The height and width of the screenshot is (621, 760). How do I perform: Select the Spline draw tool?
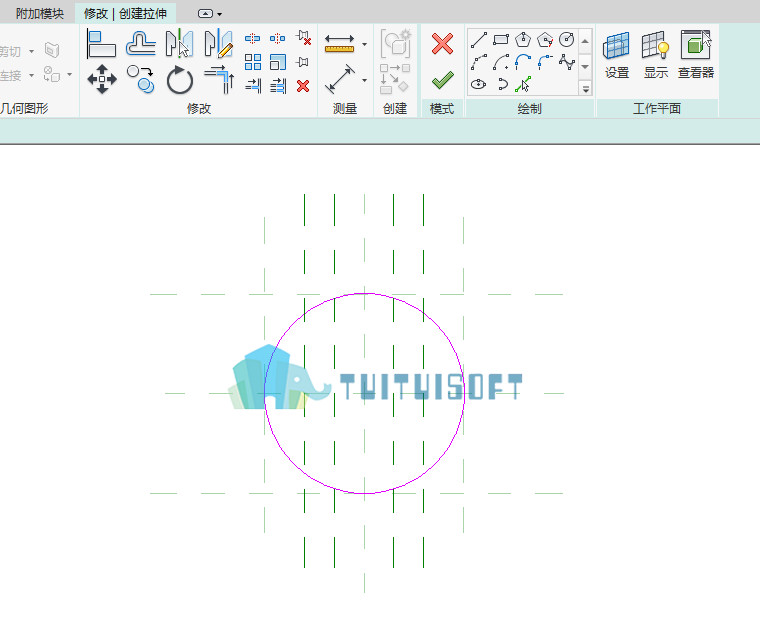(x=567, y=62)
